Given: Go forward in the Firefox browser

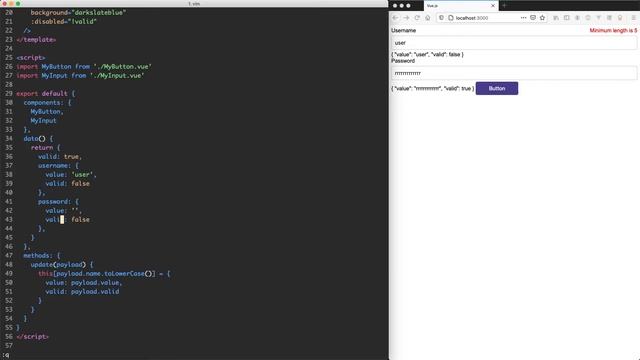Looking at the screenshot, I should (406, 18).
